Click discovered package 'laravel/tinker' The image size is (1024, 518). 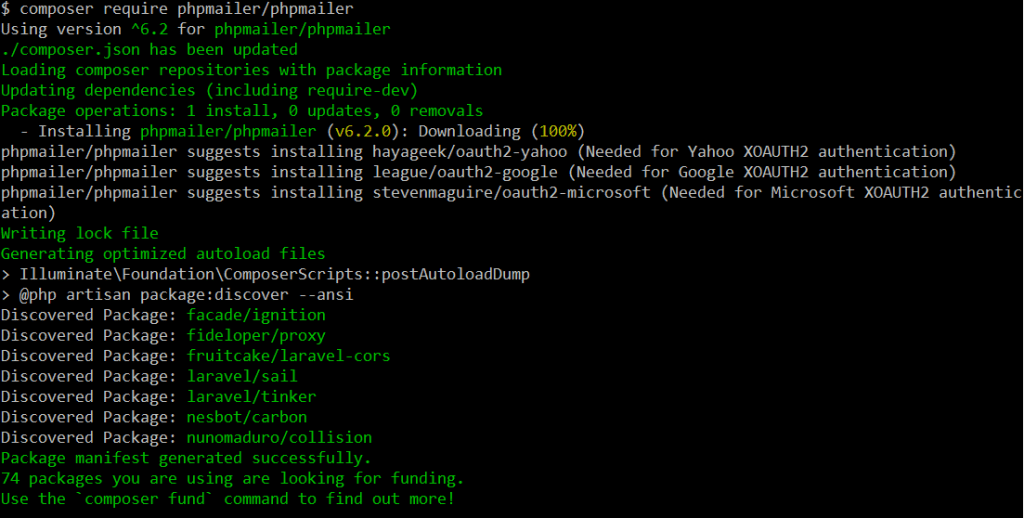[x=251, y=397]
